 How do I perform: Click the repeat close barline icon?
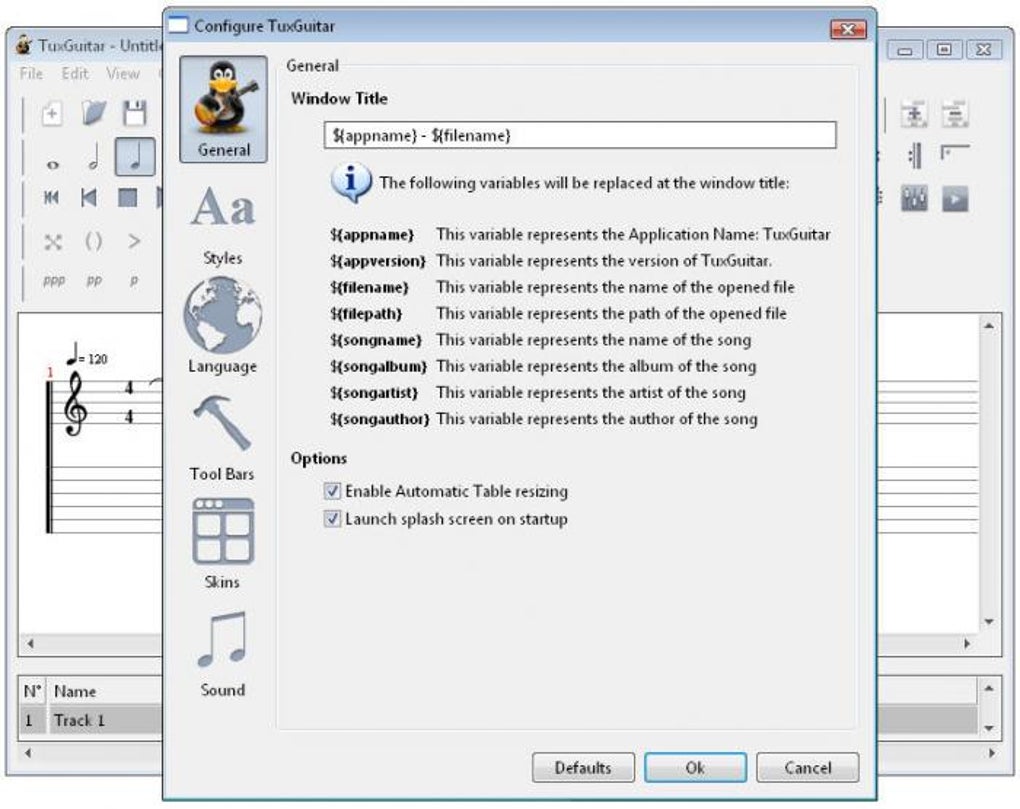(x=914, y=155)
